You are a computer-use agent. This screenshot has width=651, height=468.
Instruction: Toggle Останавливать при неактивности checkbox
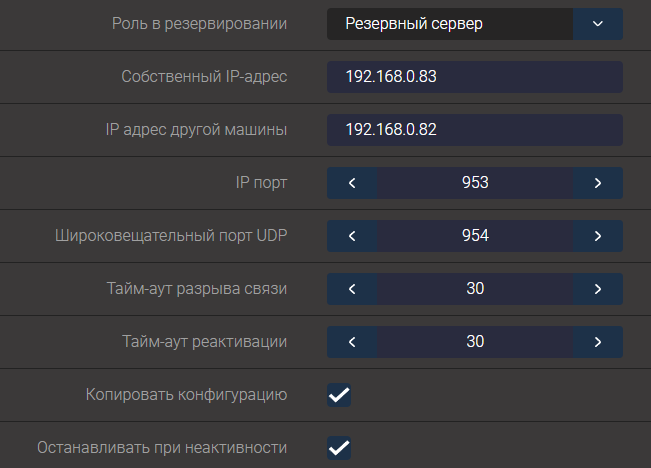(x=339, y=447)
